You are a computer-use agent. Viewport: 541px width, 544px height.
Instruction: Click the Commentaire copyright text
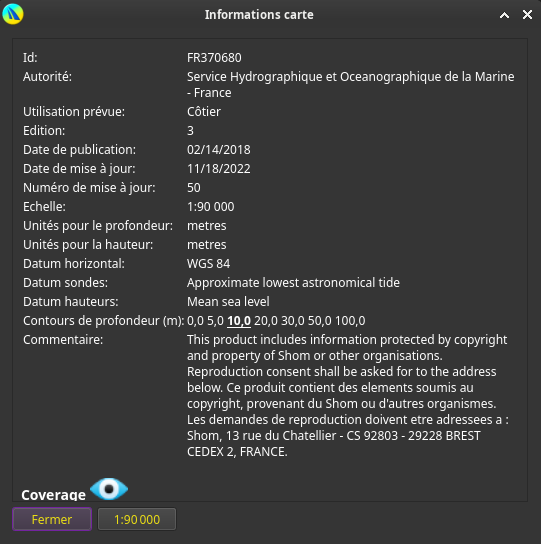pos(348,396)
